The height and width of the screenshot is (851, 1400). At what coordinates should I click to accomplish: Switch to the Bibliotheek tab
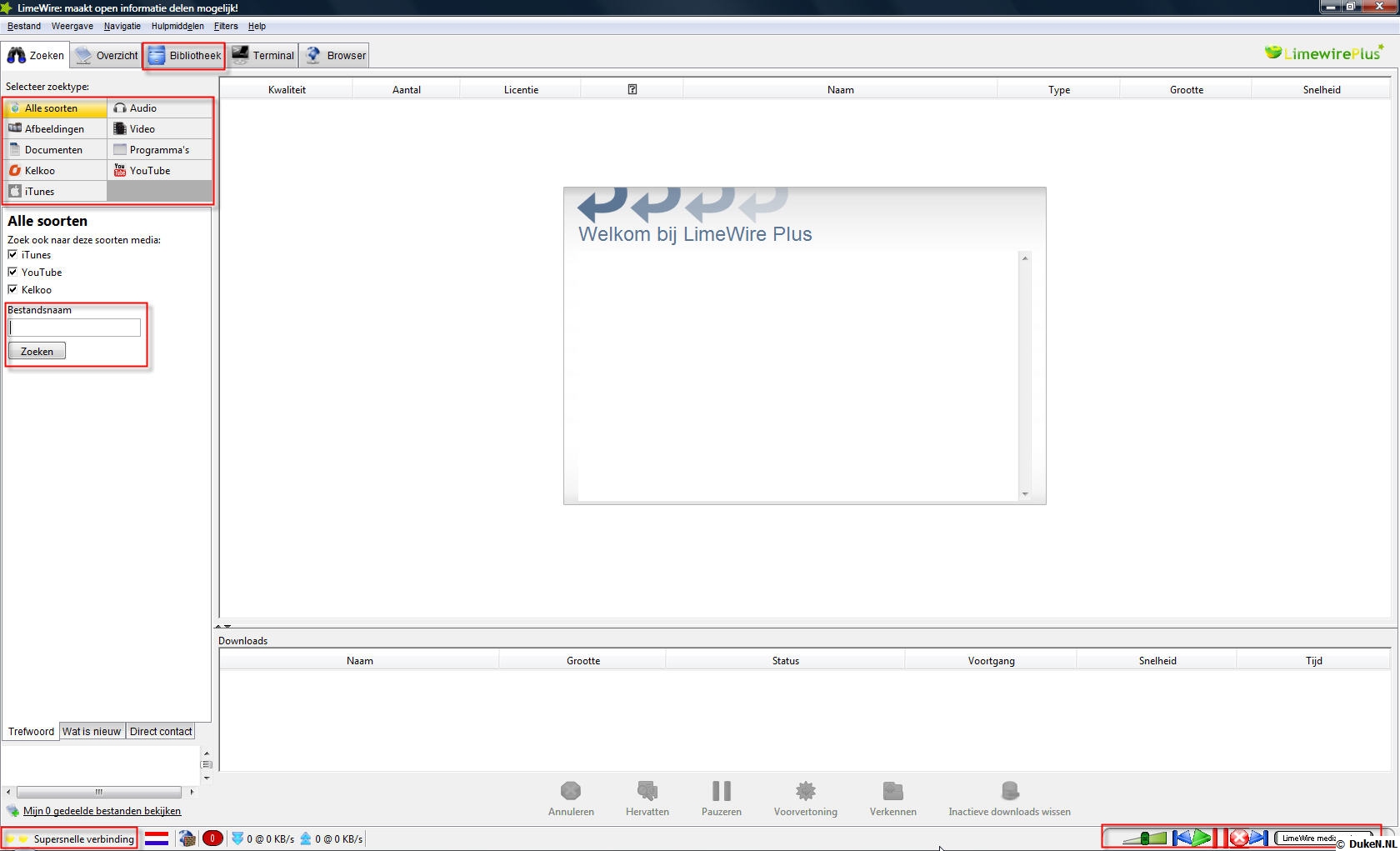pos(184,56)
